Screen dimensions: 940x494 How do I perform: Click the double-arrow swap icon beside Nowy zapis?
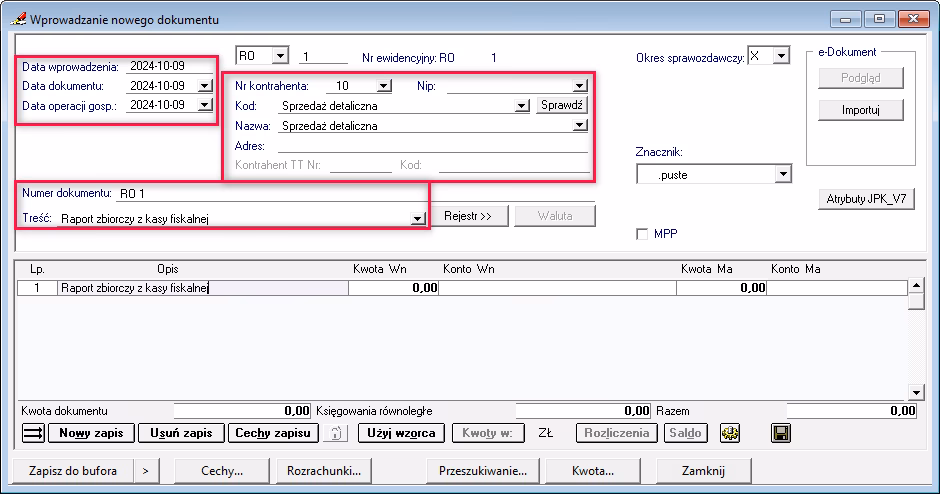click(x=33, y=433)
